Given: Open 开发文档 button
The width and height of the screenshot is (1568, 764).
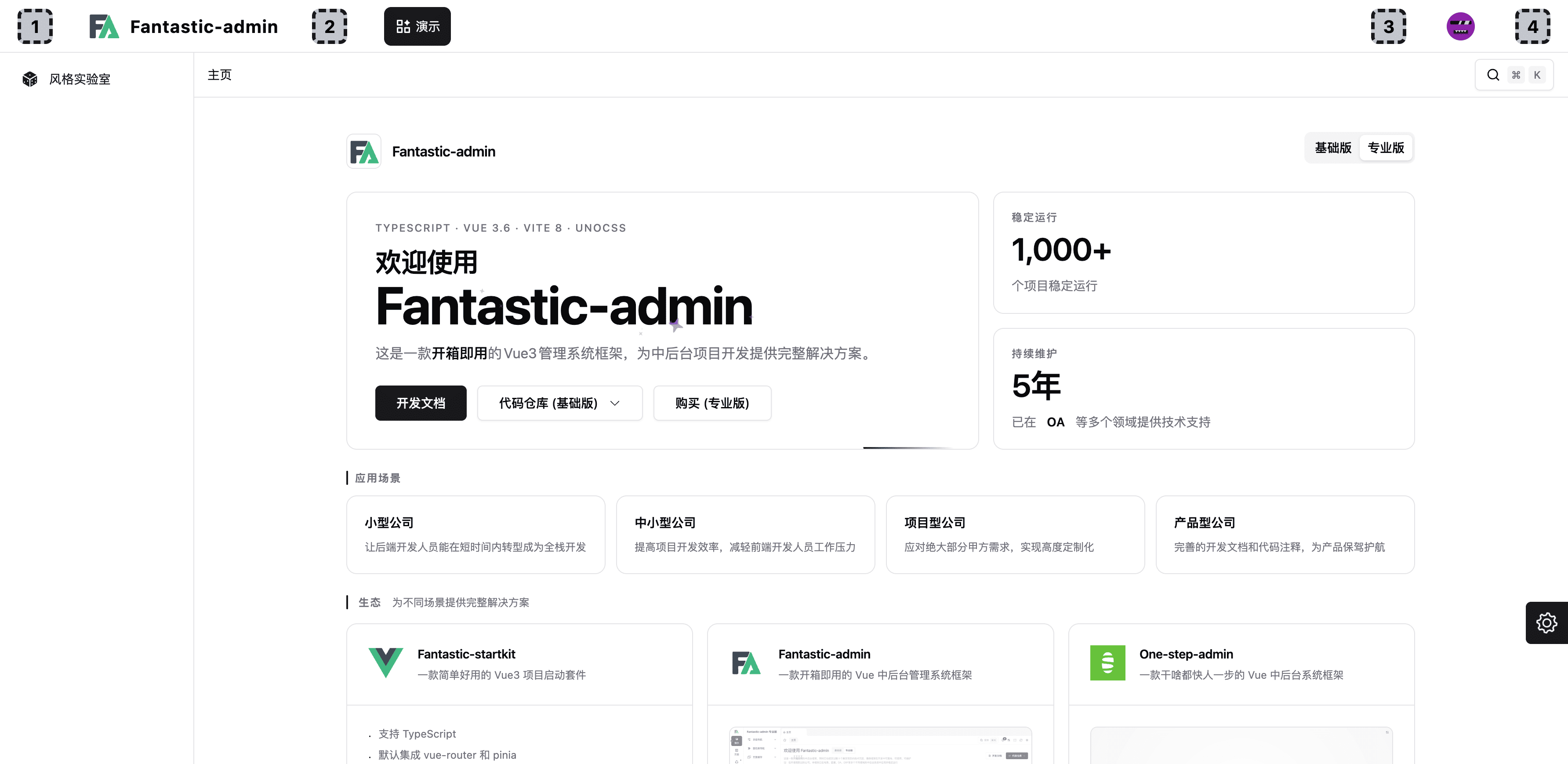Looking at the screenshot, I should pyautogui.click(x=421, y=403).
